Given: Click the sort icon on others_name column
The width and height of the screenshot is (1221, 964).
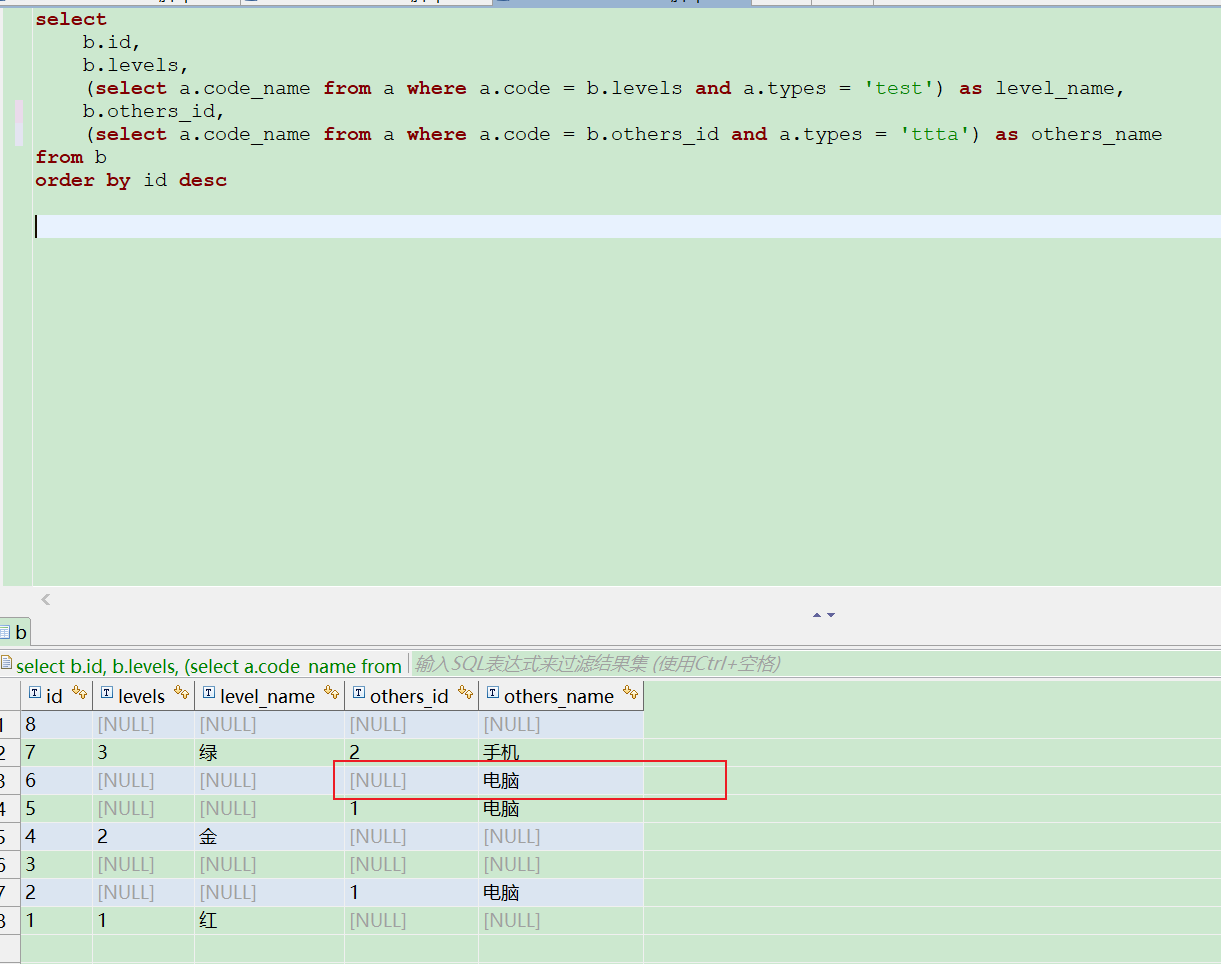Looking at the screenshot, I should 630,693.
